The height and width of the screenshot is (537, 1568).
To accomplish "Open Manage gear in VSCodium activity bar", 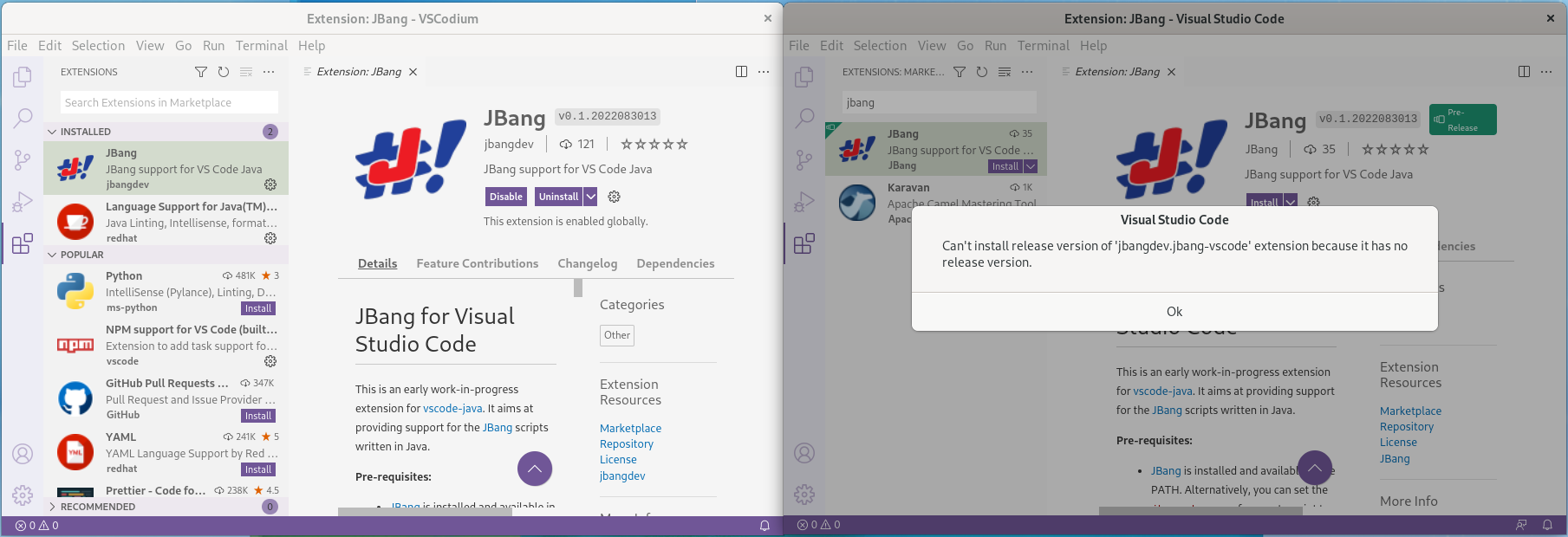I will (x=23, y=495).
